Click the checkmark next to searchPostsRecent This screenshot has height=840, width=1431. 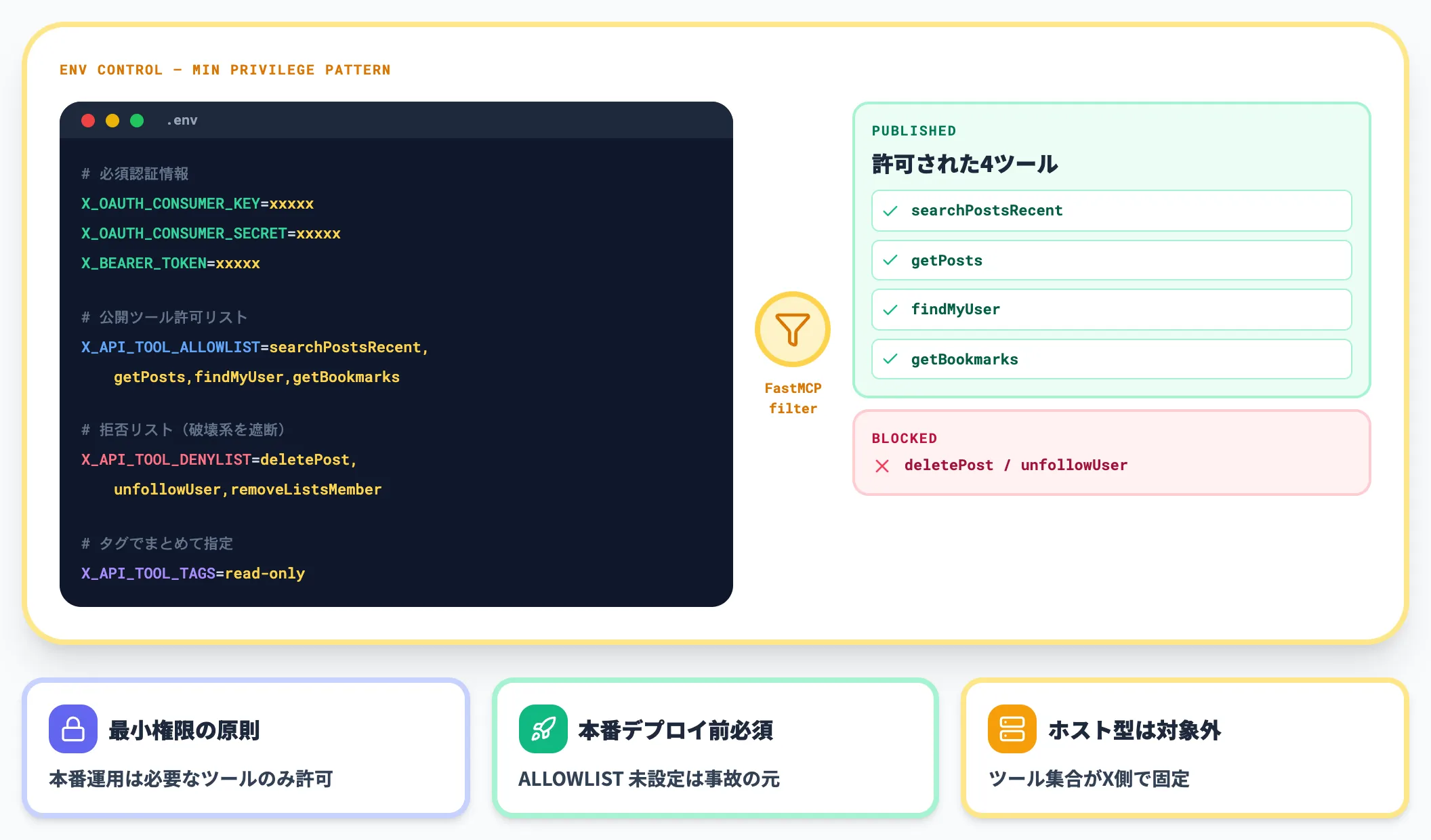(x=890, y=211)
